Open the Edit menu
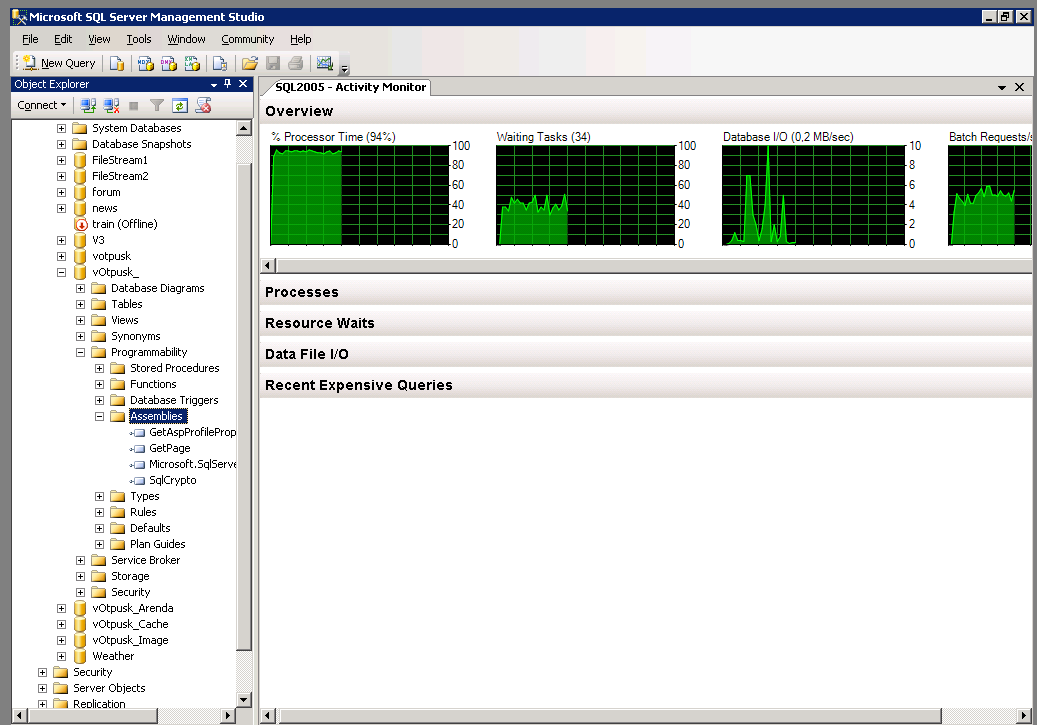The image size is (1037, 725). click(x=63, y=39)
